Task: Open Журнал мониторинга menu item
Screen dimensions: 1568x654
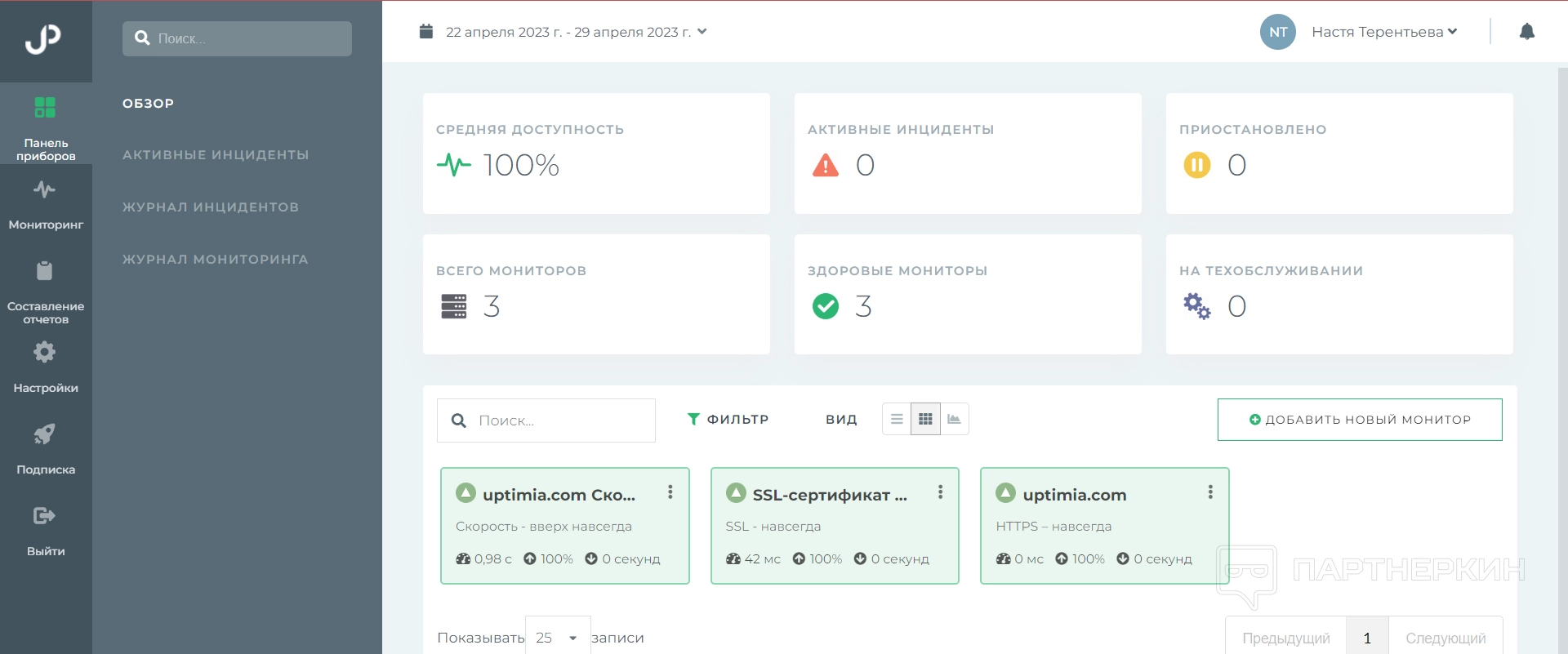Action: coord(216,260)
